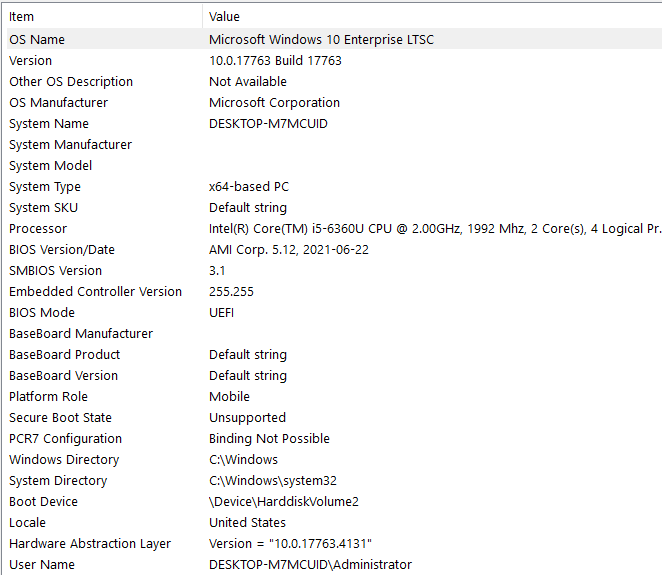Click the OS Manufacturer row
Image resolution: width=662 pixels, height=575 pixels.
58,103
